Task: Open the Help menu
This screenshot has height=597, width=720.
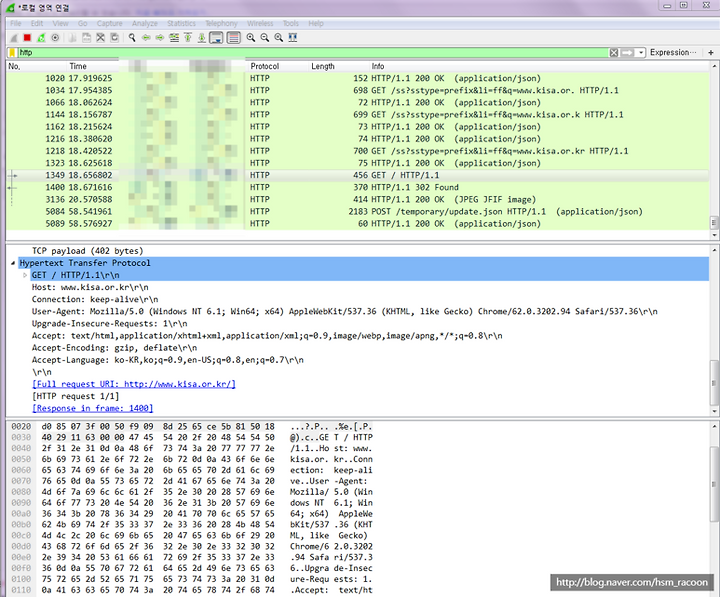Action: 316,23
